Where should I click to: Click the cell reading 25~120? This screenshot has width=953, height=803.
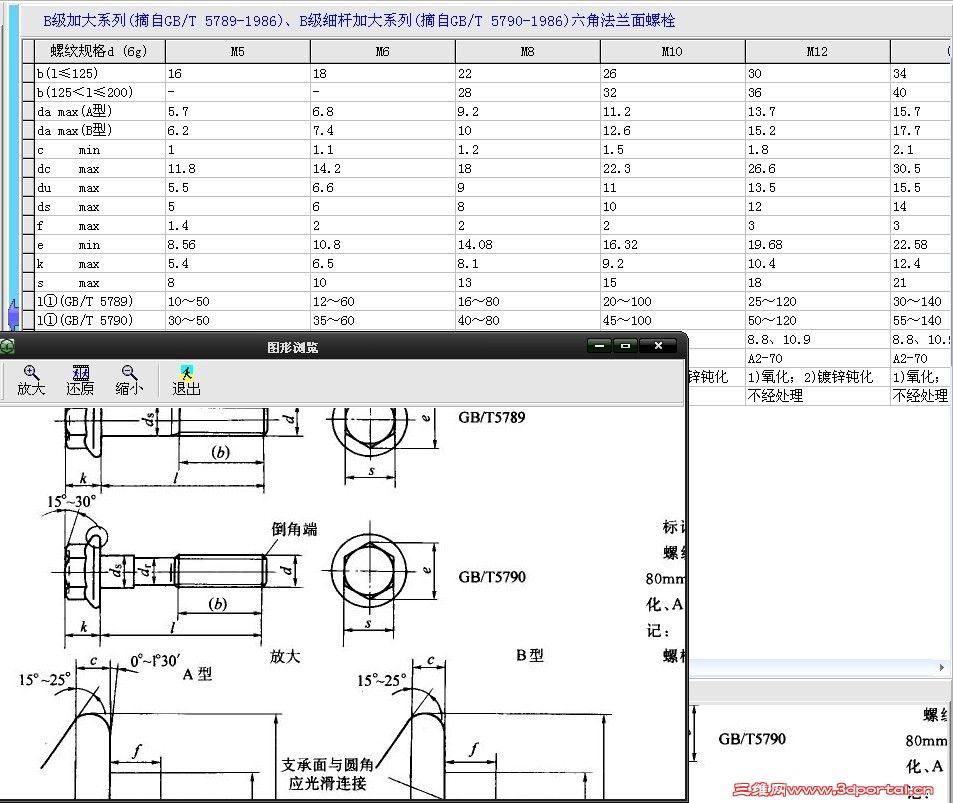pos(817,302)
